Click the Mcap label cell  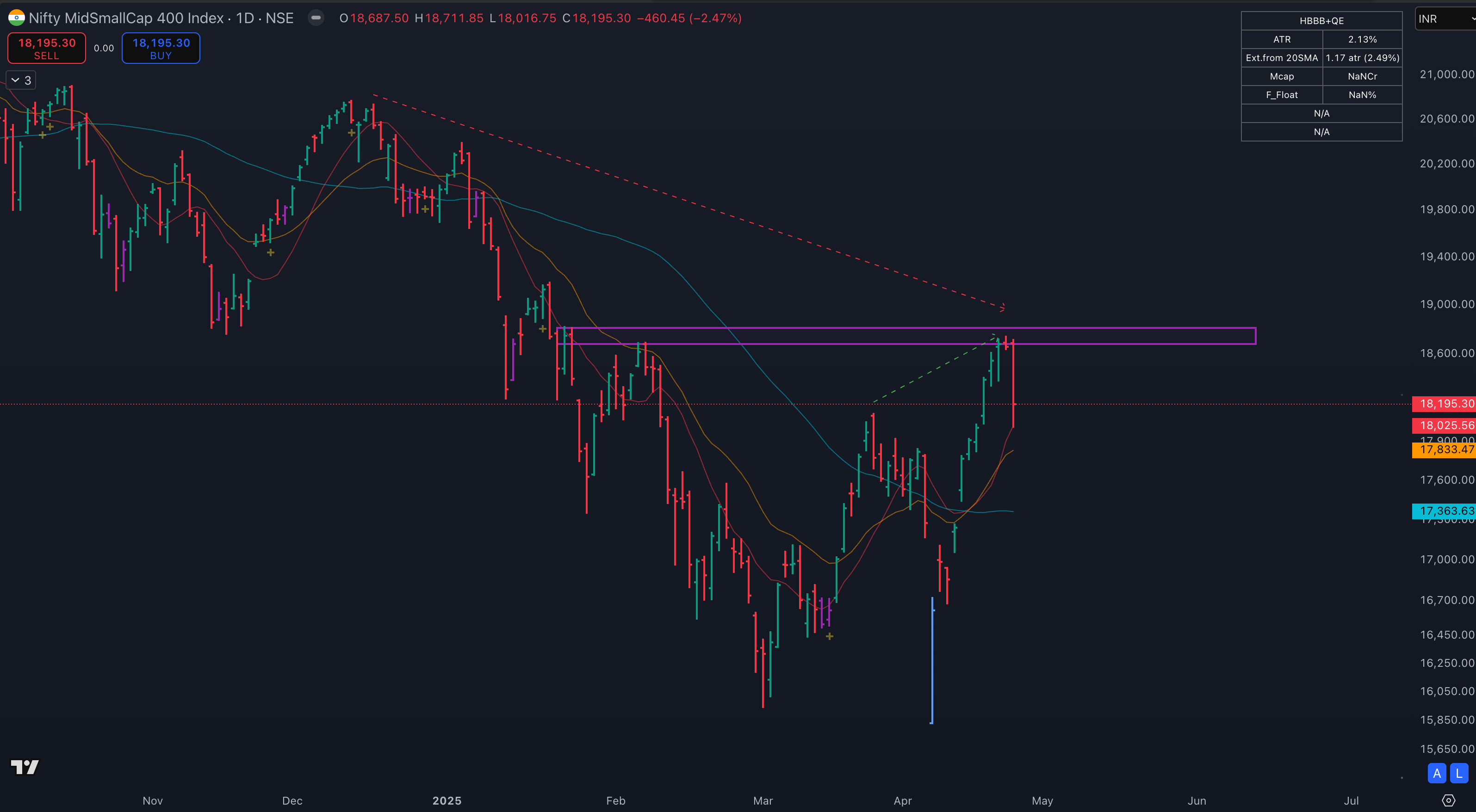[x=1282, y=76]
